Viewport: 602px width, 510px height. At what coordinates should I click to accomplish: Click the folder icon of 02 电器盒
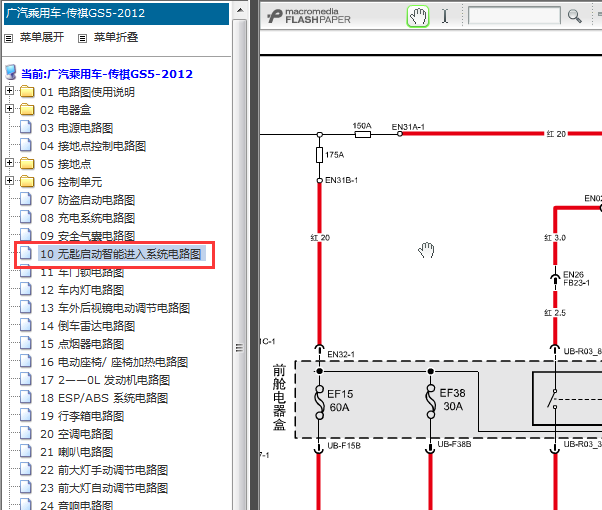(x=26, y=109)
